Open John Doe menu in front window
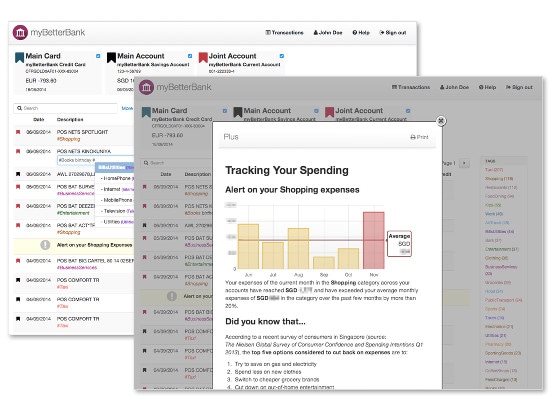This screenshot has height=413, width=550. pos(454,87)
